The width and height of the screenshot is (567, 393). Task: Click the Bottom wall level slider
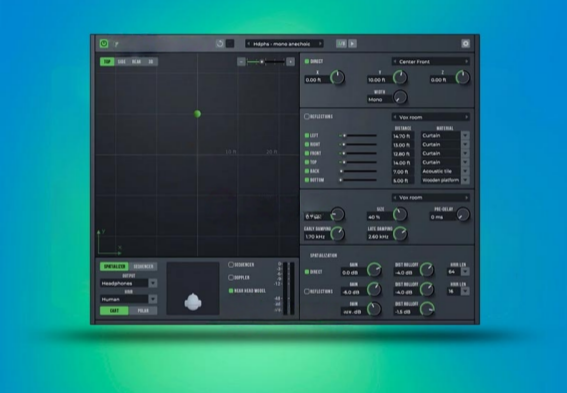358,180
